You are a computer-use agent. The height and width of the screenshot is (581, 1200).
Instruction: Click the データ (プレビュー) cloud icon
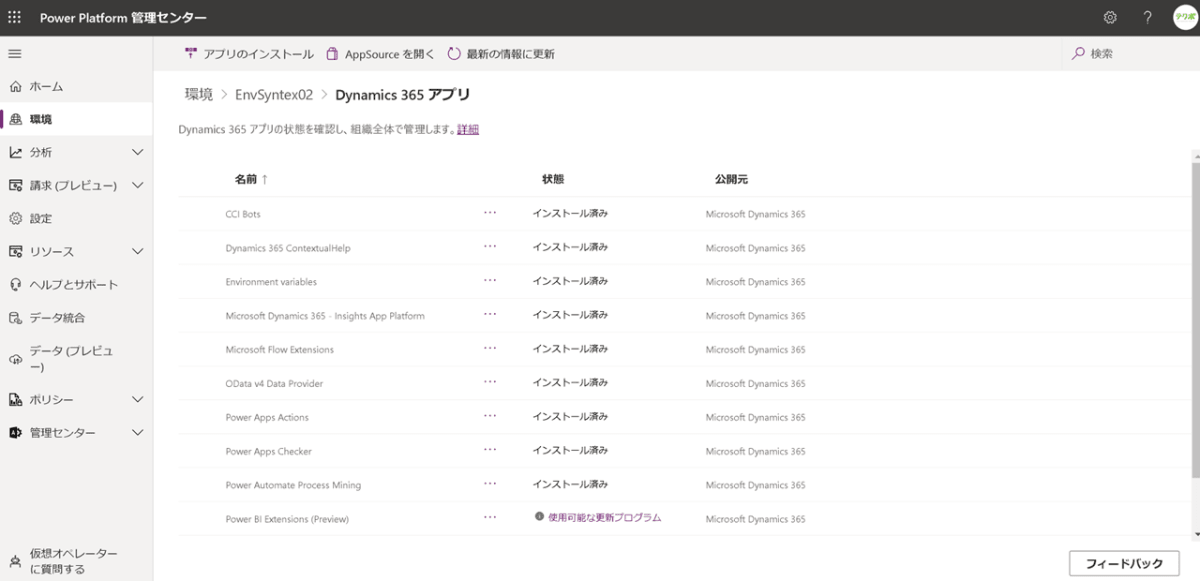[x=15, y=359]
